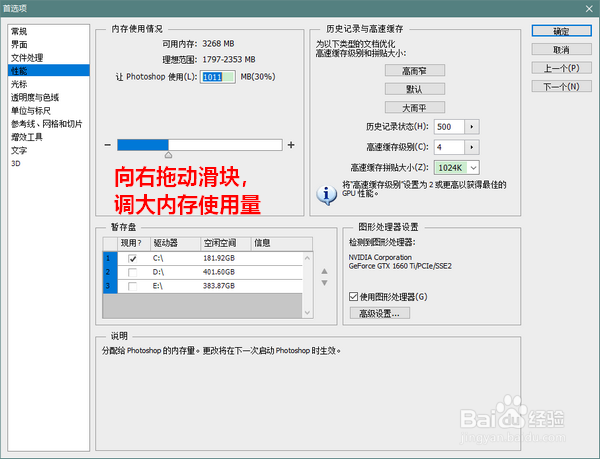The width and height of the screenshot is (600, 459).
Task: Select 文件处理 in the category list
Action: [x=49, y=58]
